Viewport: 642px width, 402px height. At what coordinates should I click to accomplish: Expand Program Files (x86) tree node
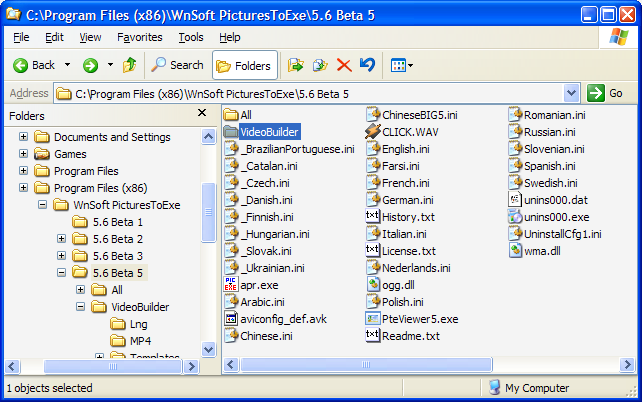click(23, 188)
